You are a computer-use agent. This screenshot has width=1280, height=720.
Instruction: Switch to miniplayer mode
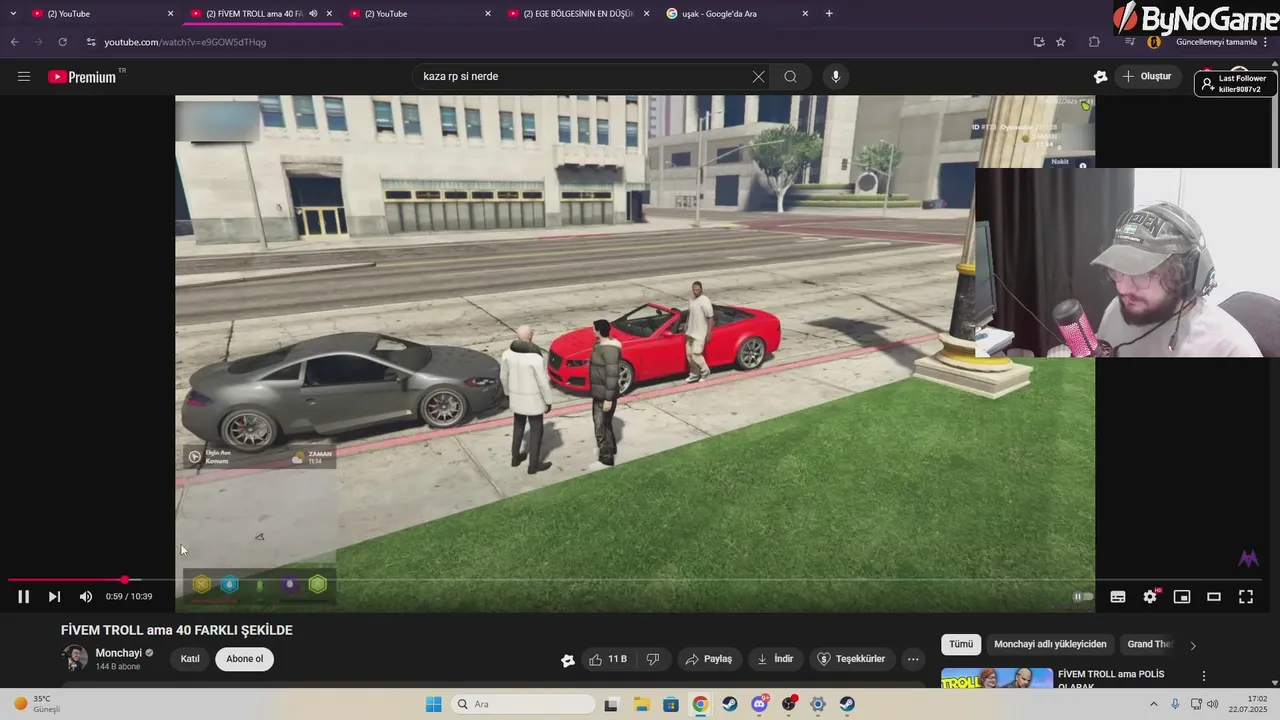(x=1182, y=597)
